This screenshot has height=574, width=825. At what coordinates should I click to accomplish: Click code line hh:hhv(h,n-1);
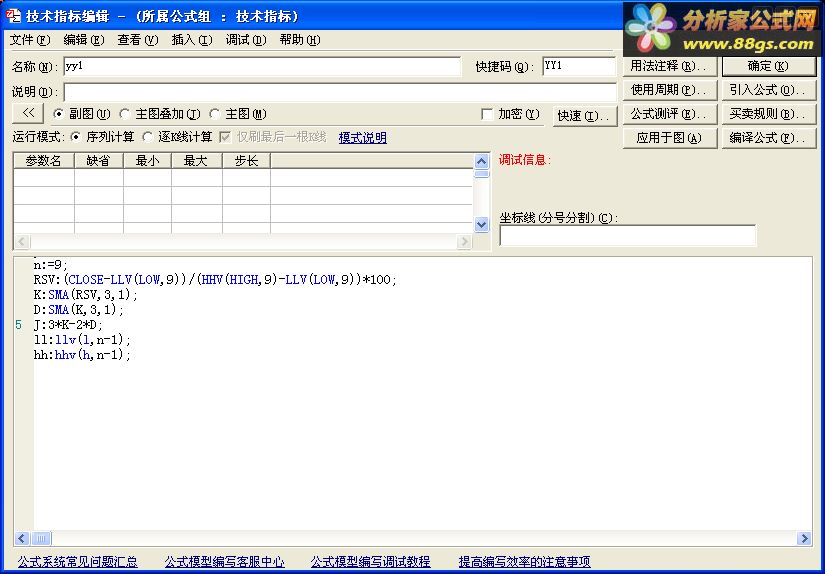[x=82, y=355]
